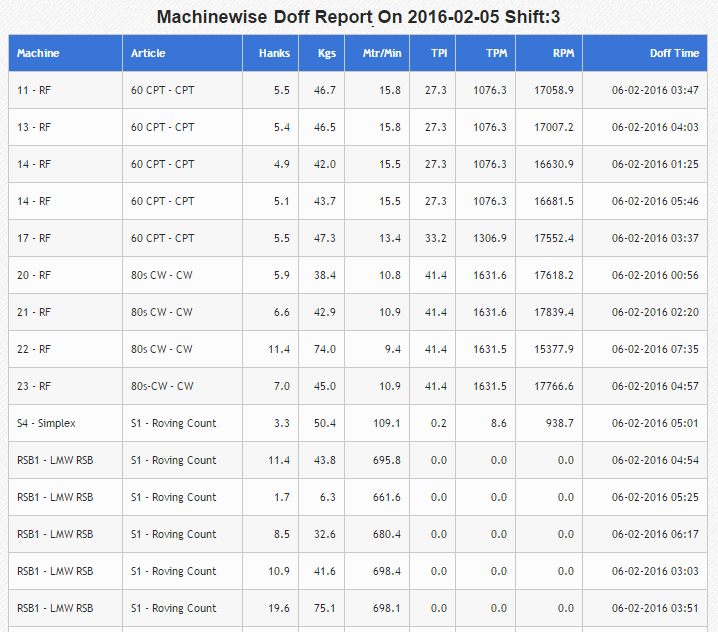
Task: Select Mtr/Min value 109.1
Action: (387, 423)
